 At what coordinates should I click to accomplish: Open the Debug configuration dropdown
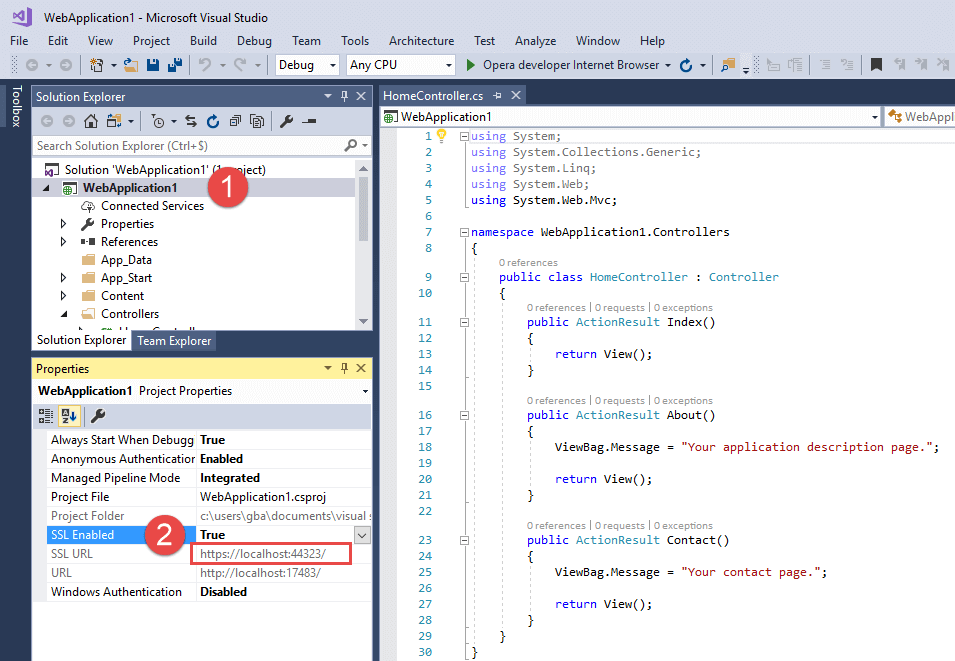333,65
